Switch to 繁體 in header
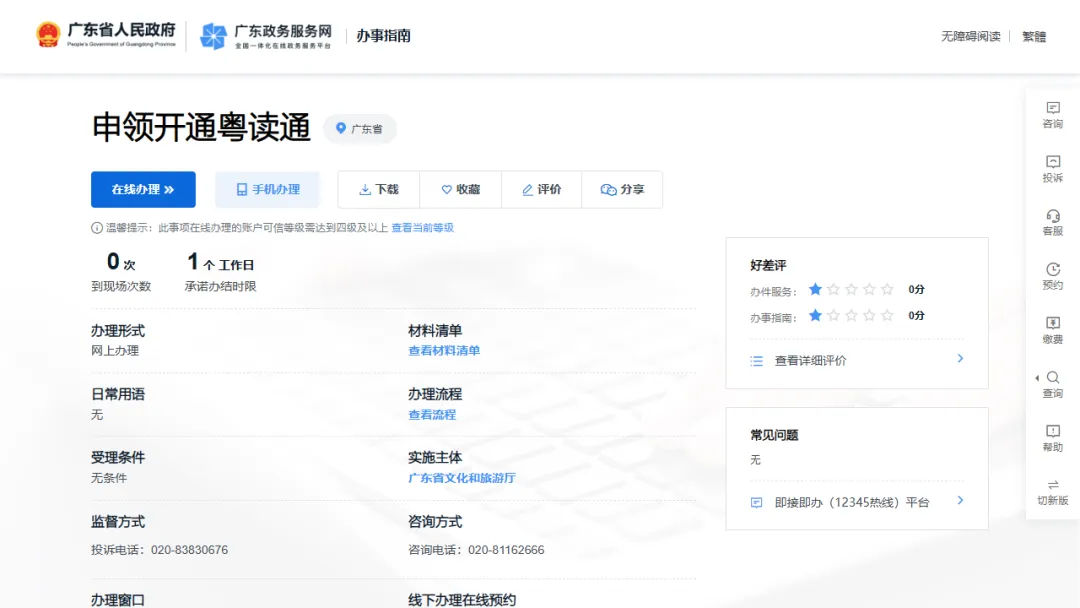 coord(1034,36)
